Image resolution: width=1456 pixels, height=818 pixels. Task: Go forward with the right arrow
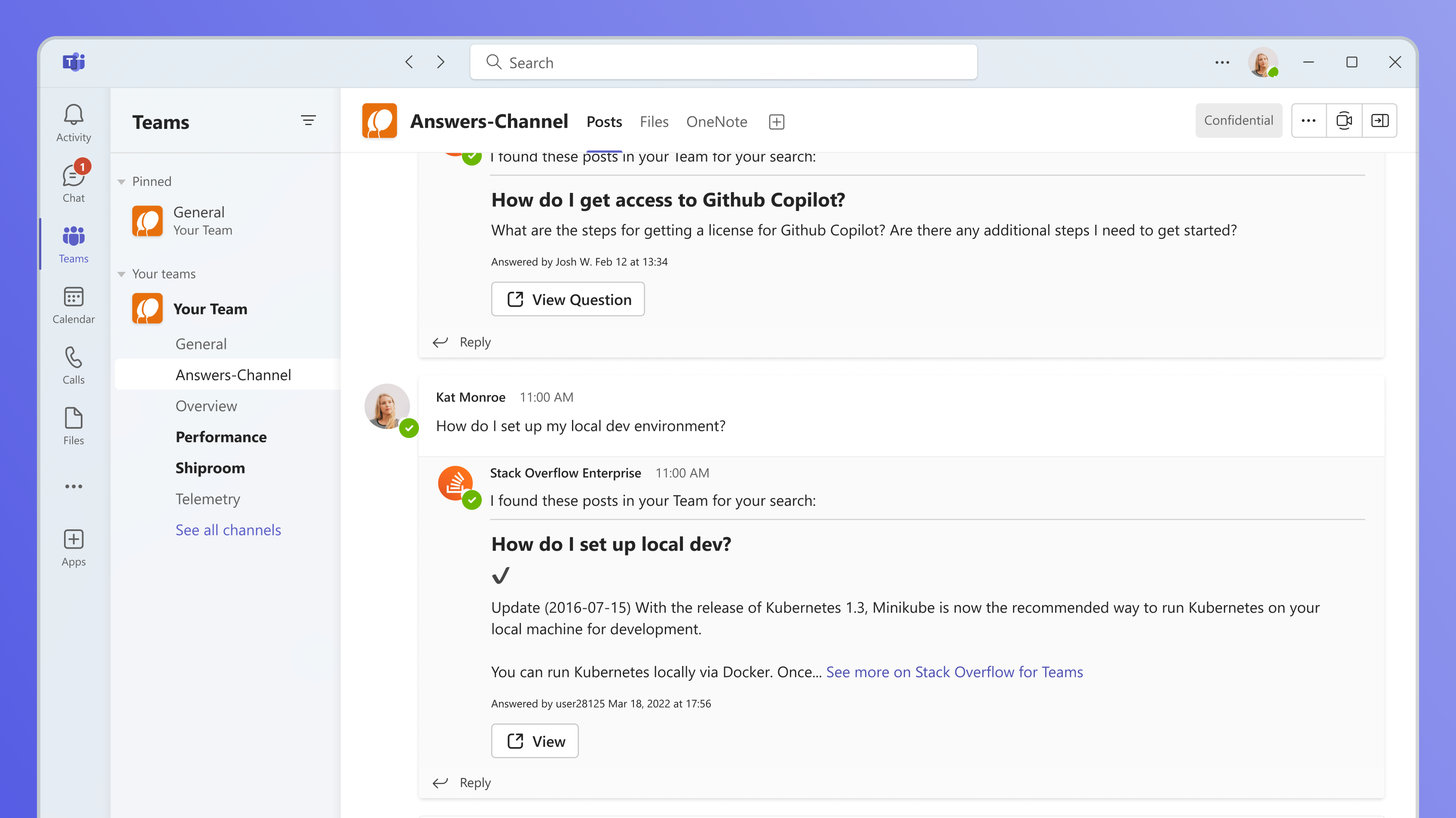441,61
